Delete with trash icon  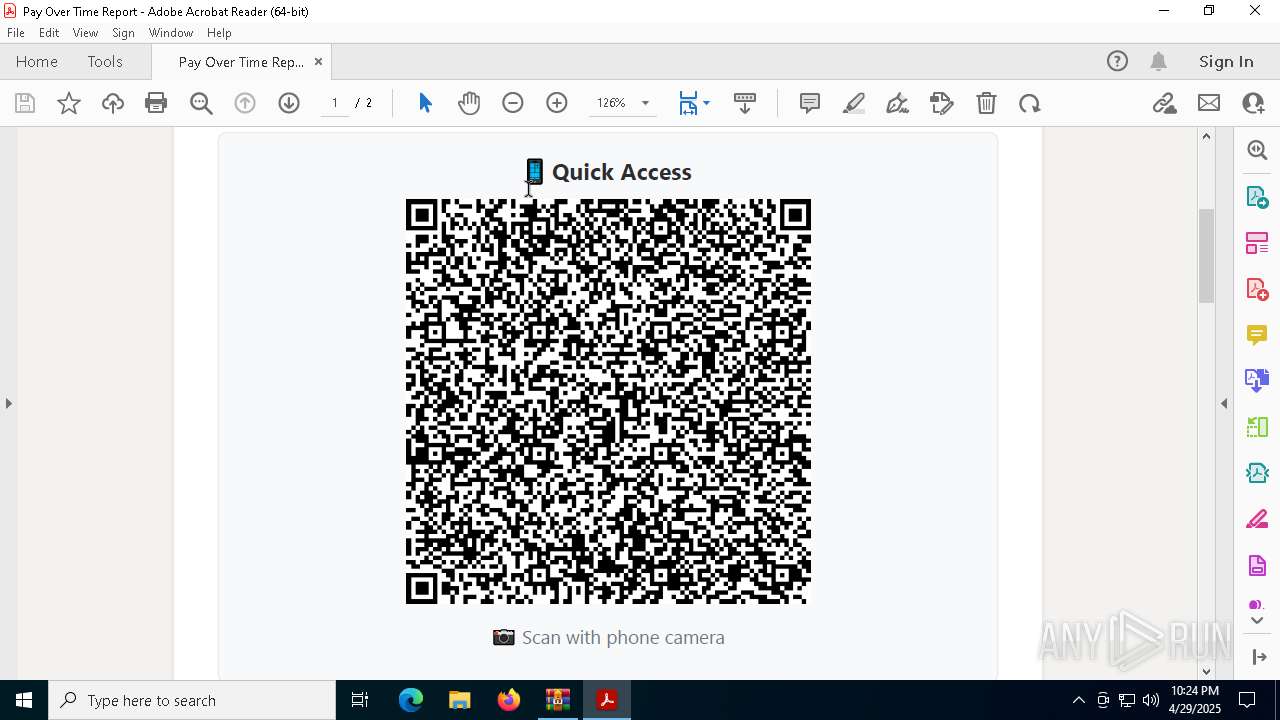(x=986, y=103)
